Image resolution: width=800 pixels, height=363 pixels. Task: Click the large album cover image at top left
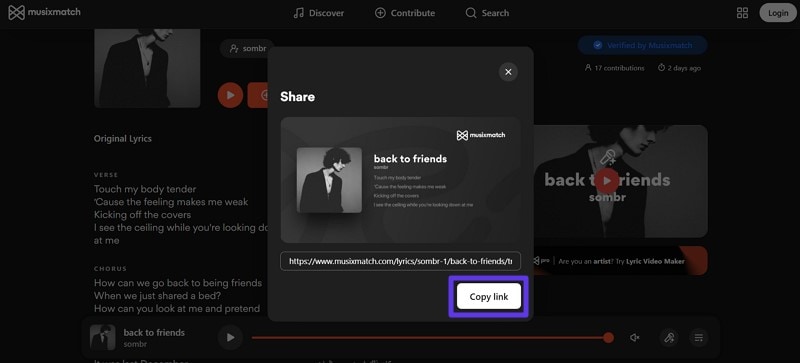pos(147,68)
